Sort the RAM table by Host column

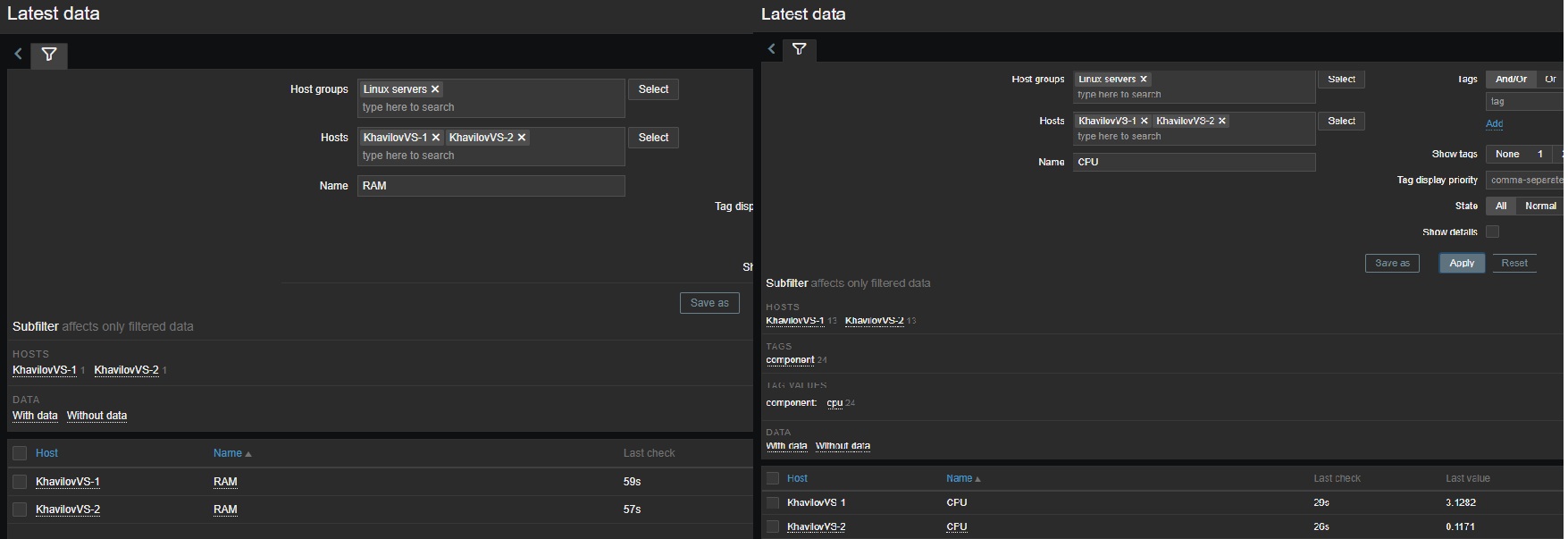(x=46, y=453)
